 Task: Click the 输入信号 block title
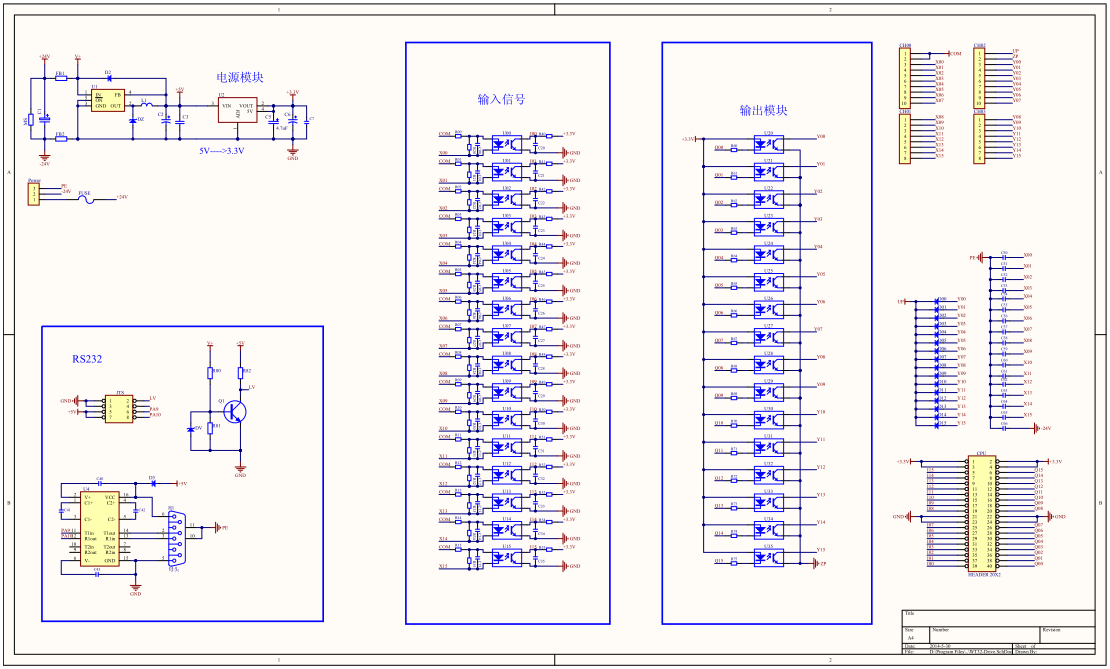pyautogui.click(x=501, y=100)
